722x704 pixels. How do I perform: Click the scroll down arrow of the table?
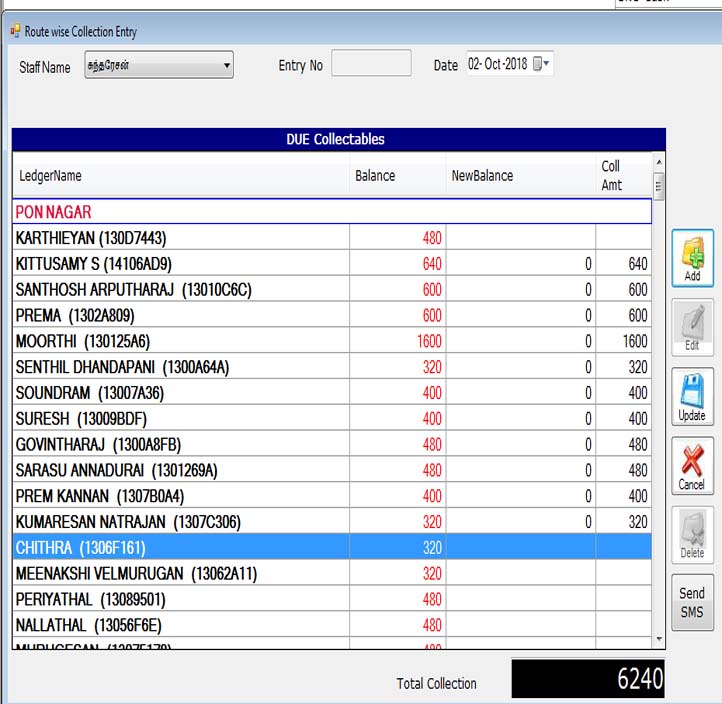659,639
